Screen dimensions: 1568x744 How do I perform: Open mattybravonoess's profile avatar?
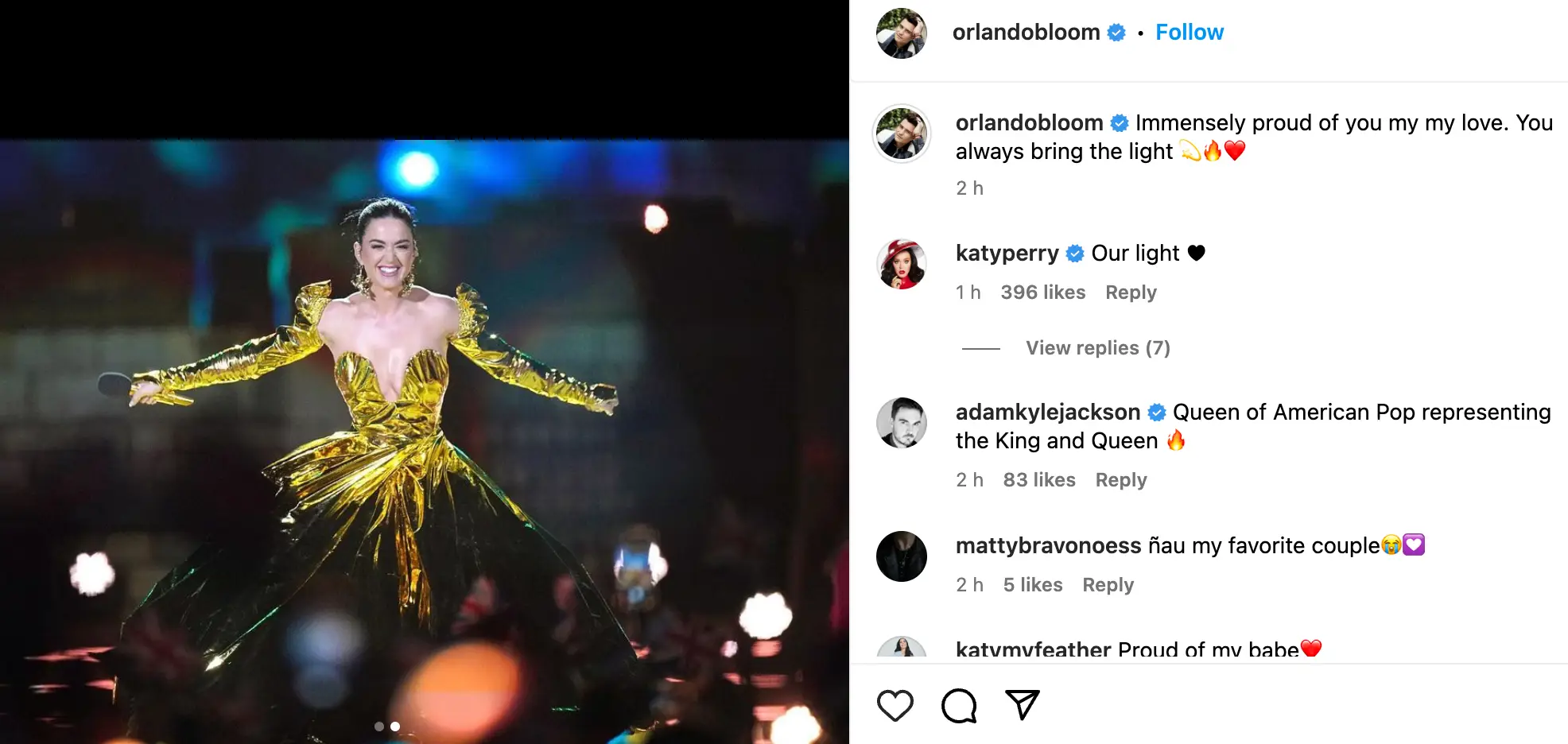pos(902,556)
